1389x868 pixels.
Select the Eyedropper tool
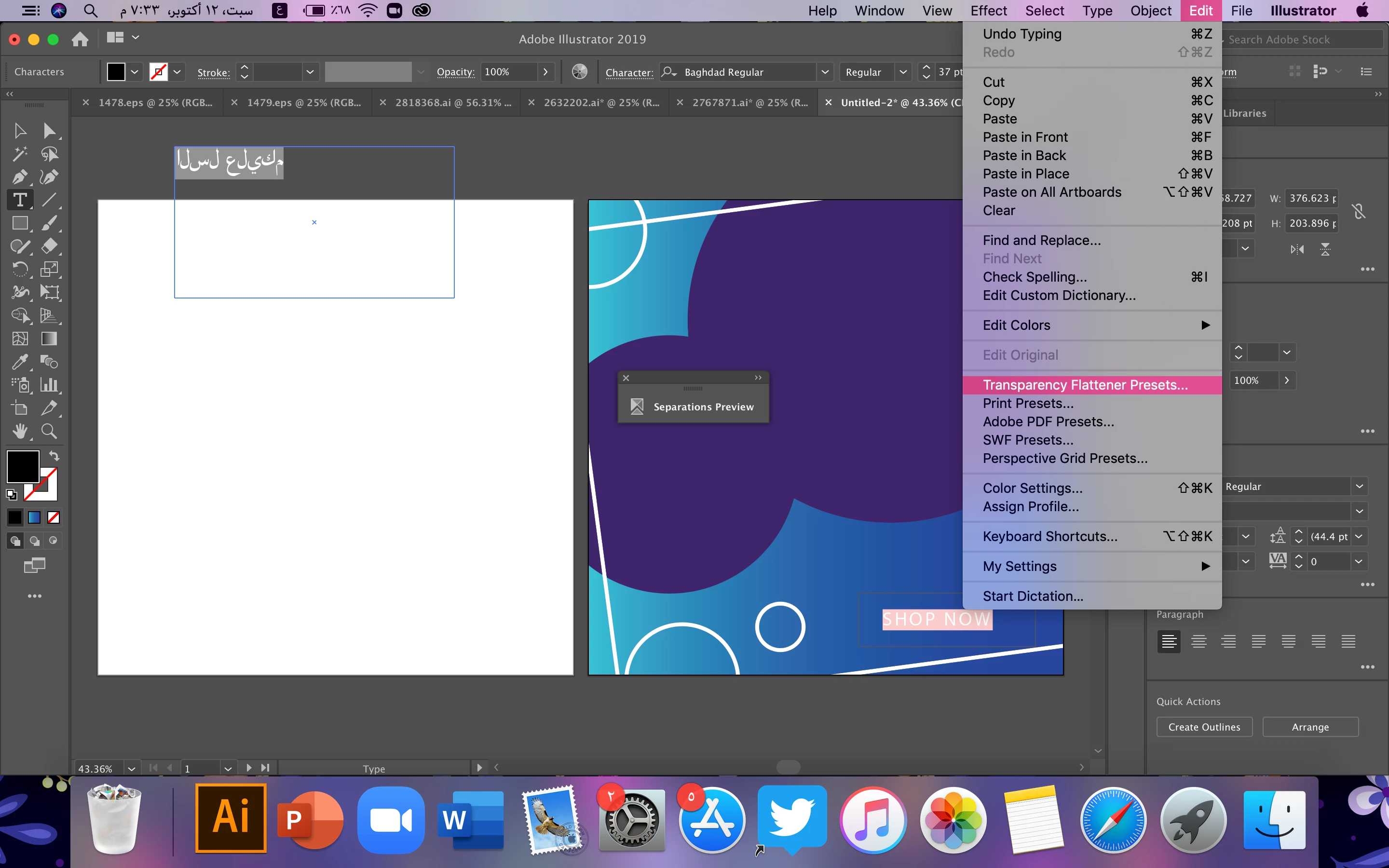(19, 362)
